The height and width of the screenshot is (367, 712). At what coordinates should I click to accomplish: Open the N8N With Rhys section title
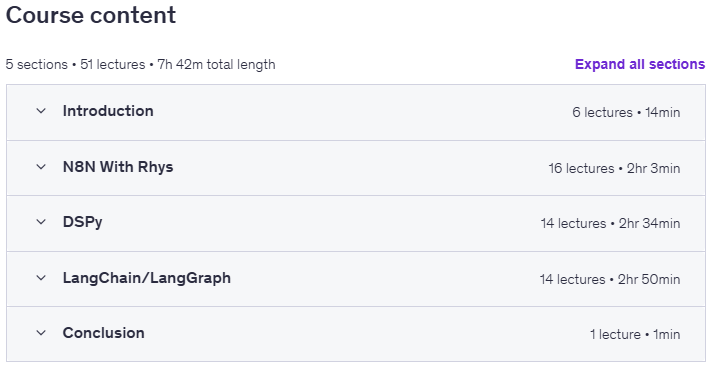[x=118, y=167]
